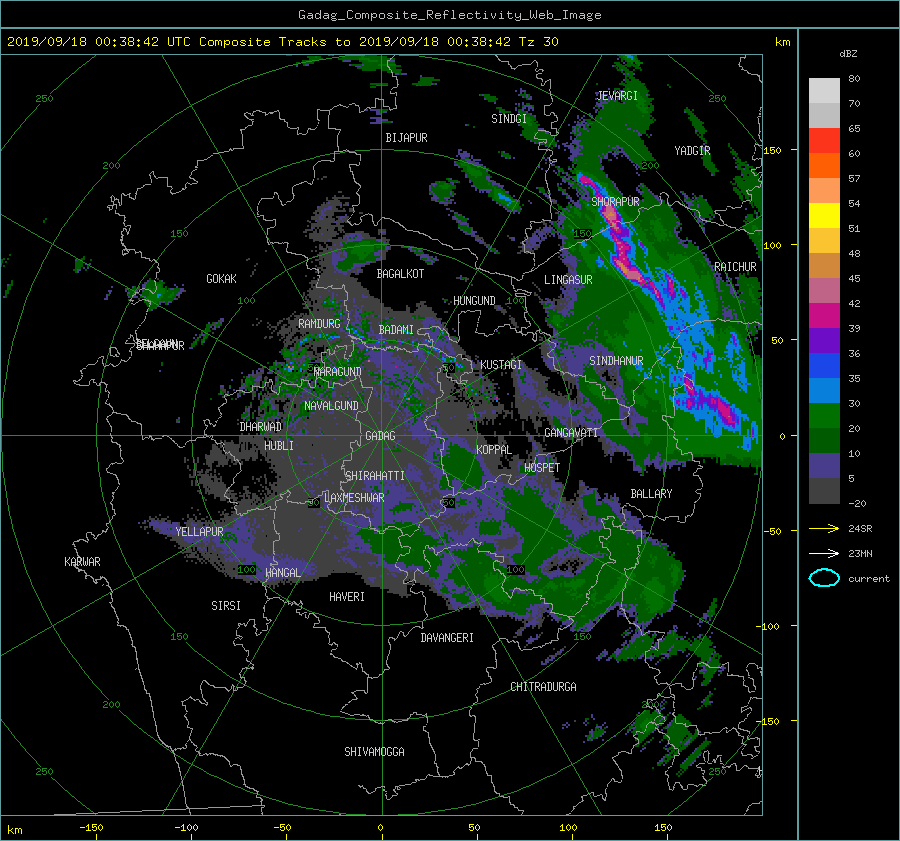Click the 60 dBZ red legend swatch

(824, 140)
